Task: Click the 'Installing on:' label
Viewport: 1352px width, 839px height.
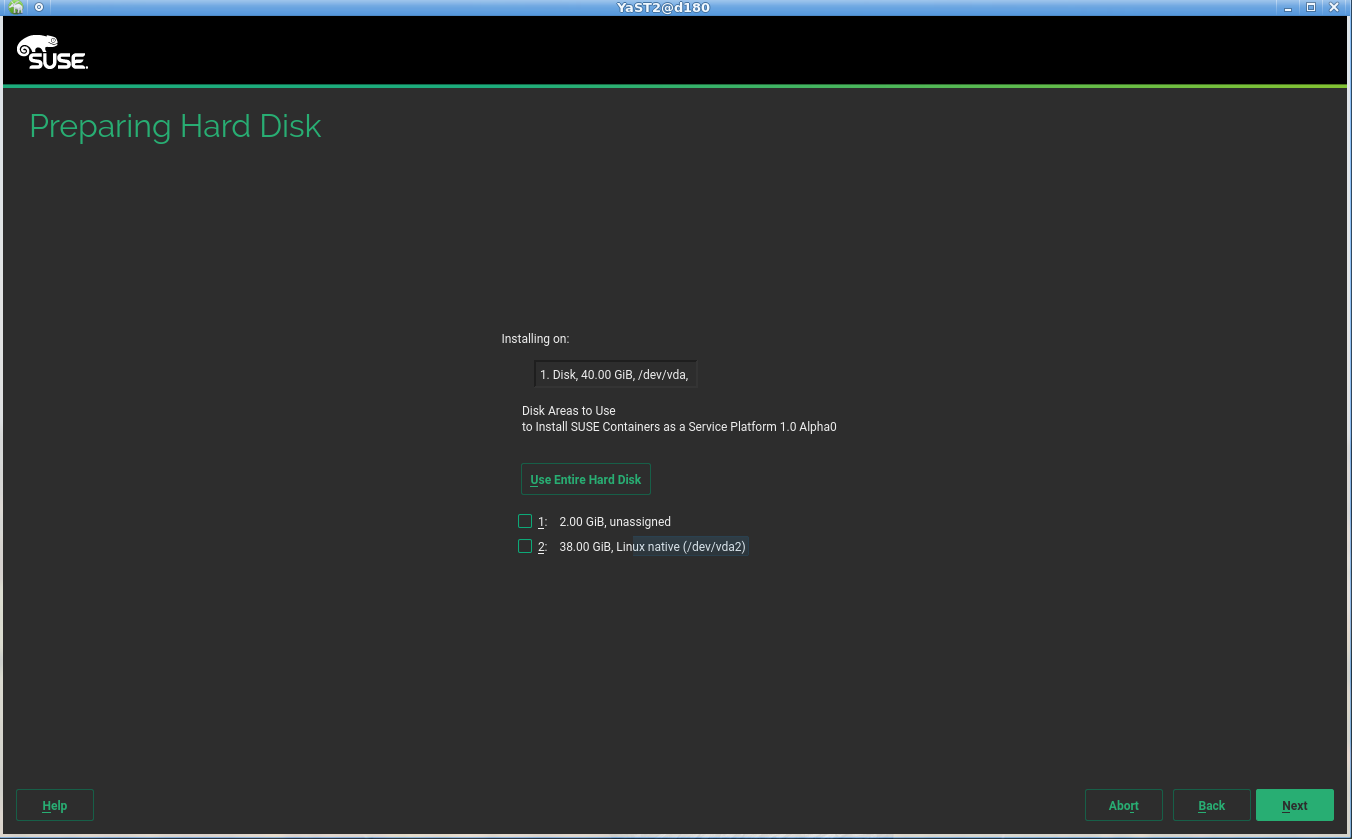Action: 535,339
